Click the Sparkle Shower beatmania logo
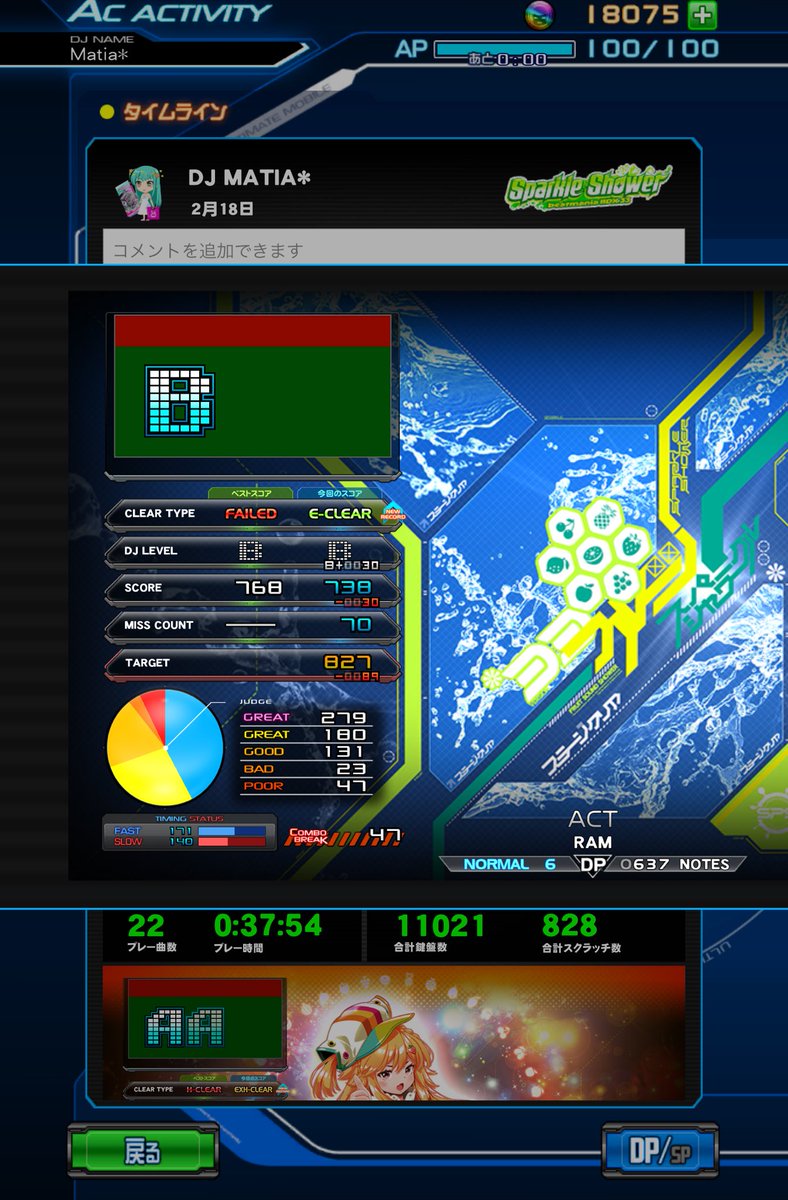Viewport: 788px width, 1200px height. coord(588,186)
